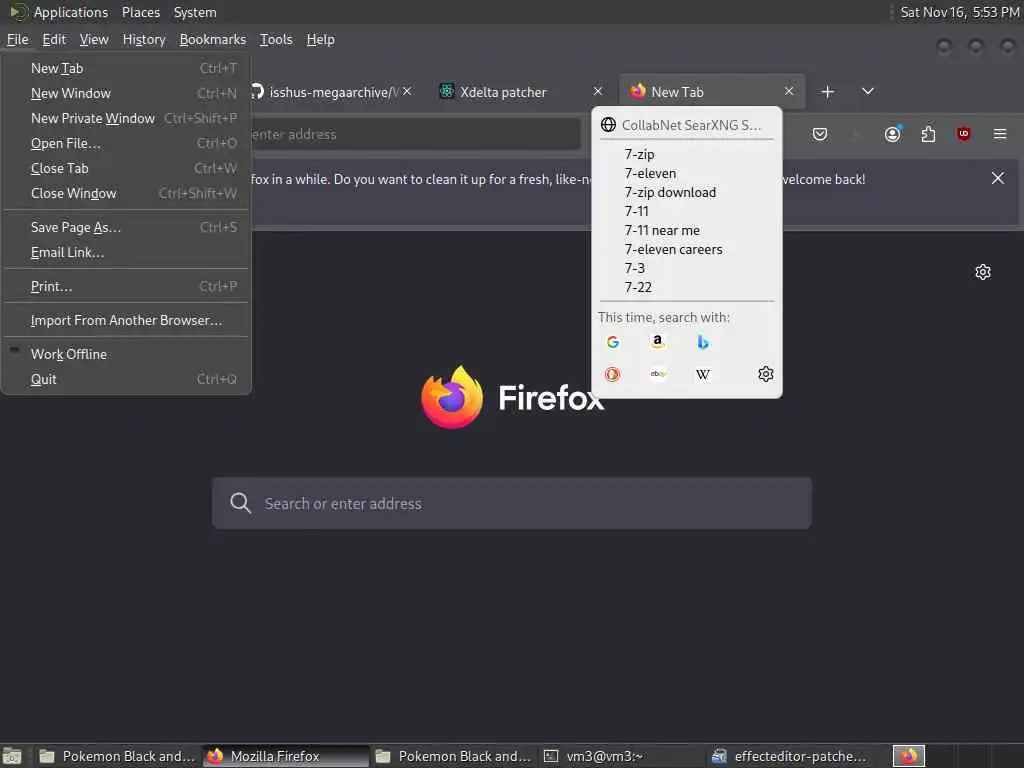Expand the list all tabs chevron

867,91
